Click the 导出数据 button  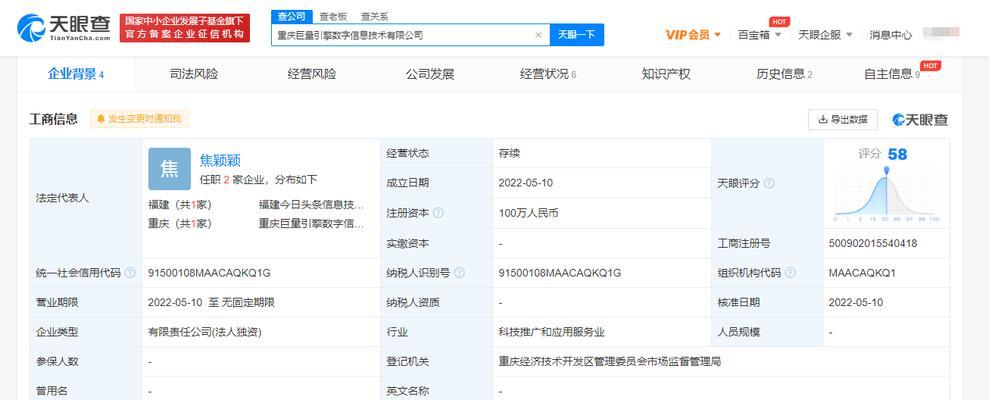pyautogui.click(x=843, y=119)
